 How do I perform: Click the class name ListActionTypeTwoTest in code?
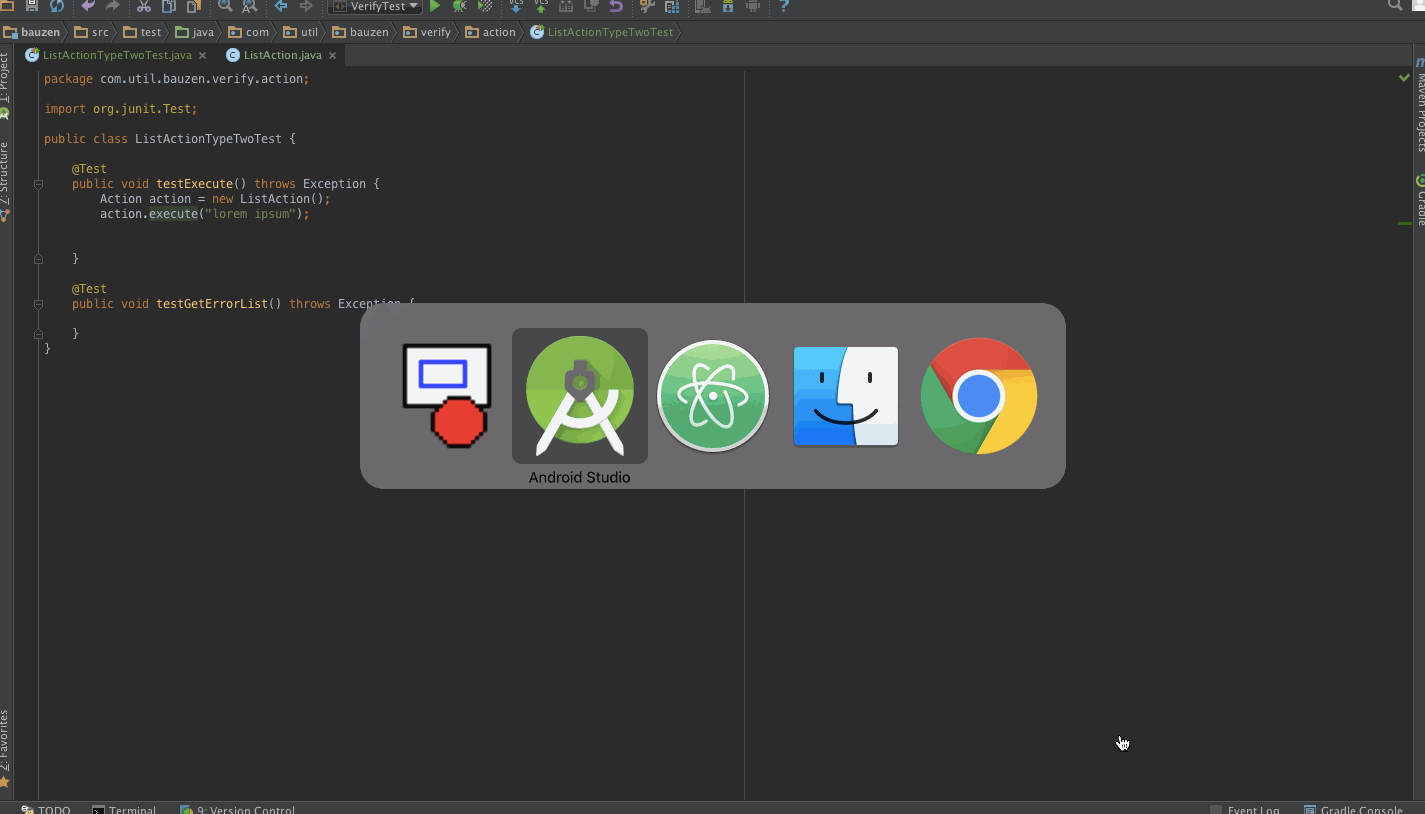(x=209, y=139)
